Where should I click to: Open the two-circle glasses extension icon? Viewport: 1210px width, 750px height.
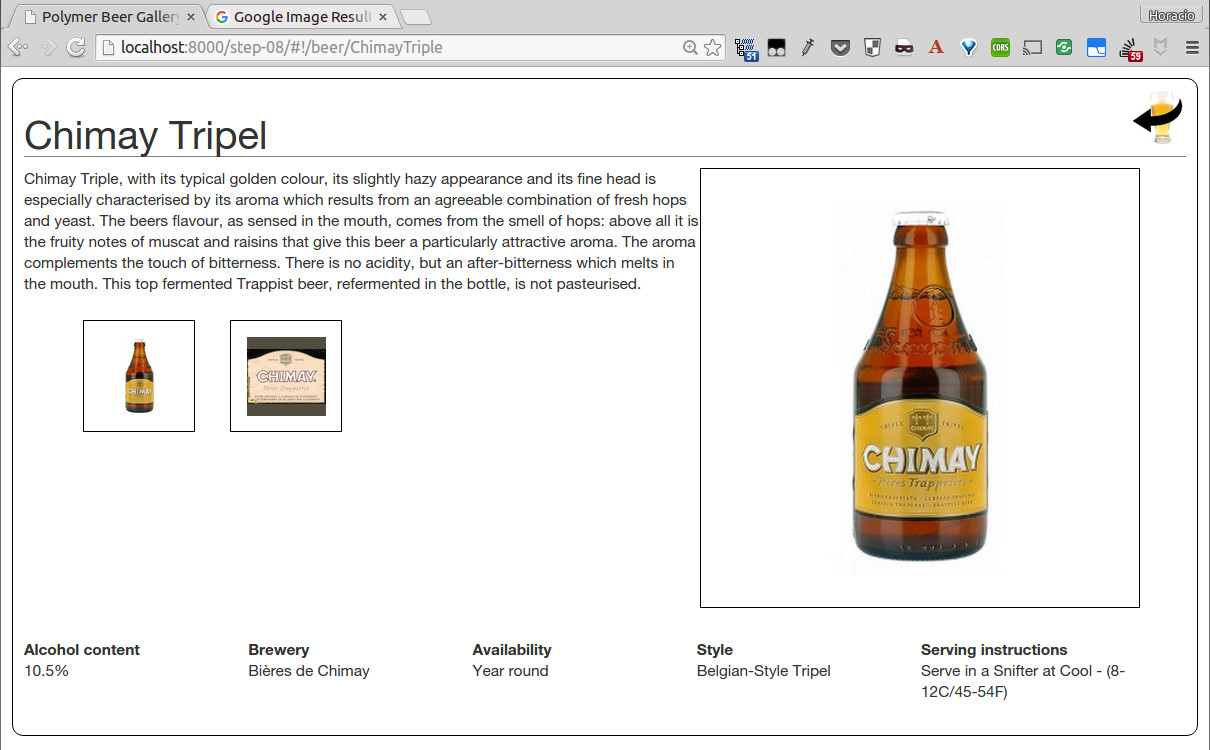(776, 47)
